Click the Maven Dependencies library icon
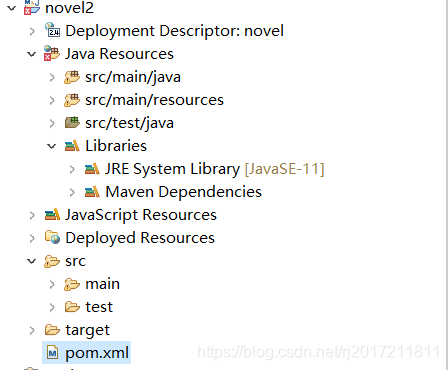 click(92, 192)
